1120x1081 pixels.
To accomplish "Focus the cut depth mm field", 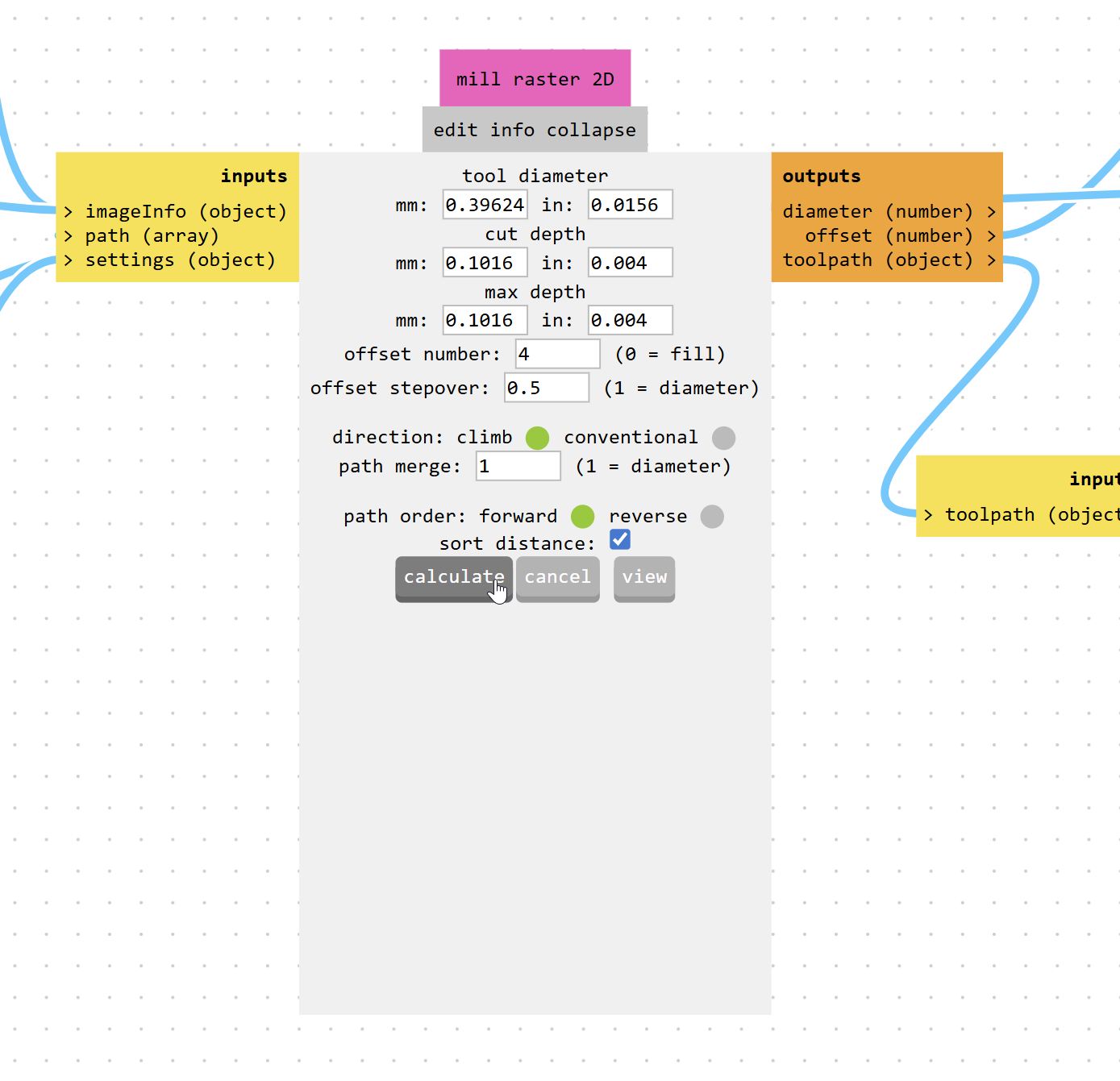I will (485, 263).
